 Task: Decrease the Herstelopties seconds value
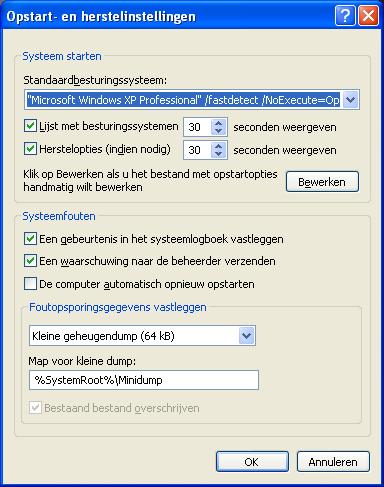(x=218, y=154)
